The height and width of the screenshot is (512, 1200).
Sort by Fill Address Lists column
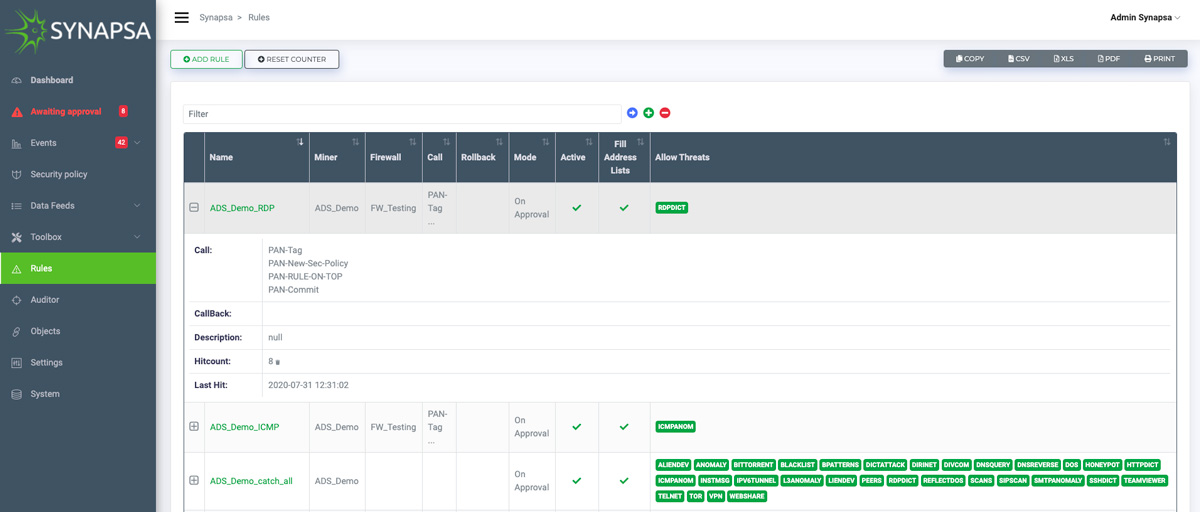(624, 157)
